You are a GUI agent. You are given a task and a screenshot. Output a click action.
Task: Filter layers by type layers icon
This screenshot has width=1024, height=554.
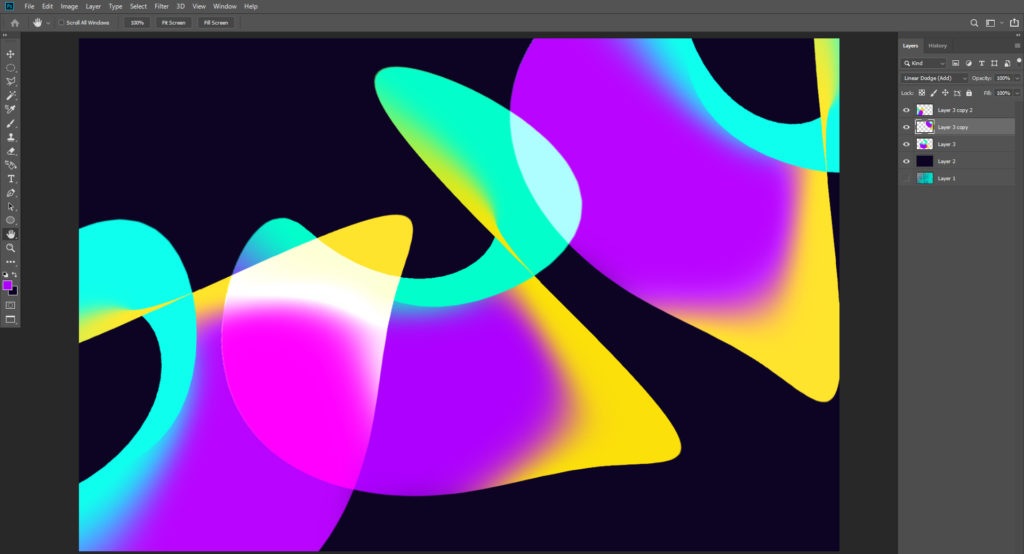click(981, 63)
